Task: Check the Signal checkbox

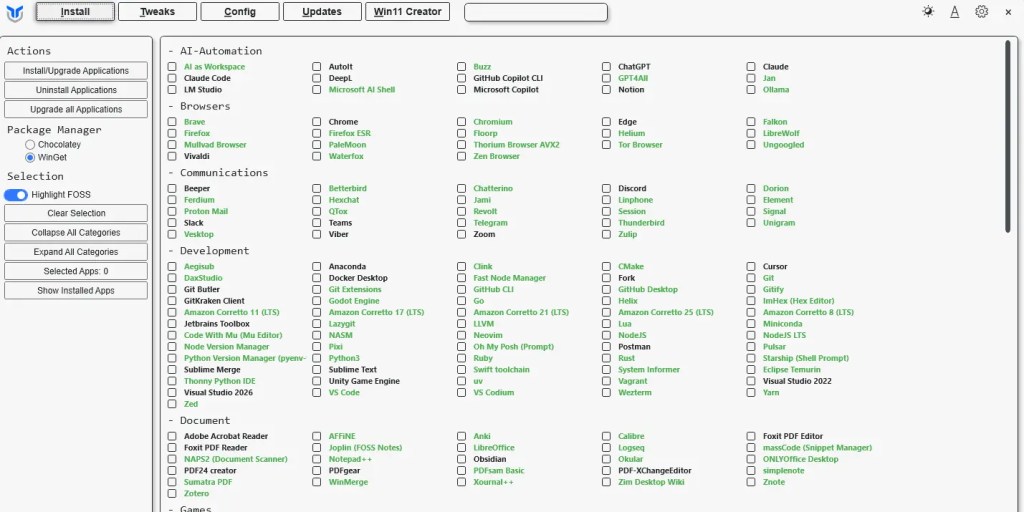Action: 751,212
